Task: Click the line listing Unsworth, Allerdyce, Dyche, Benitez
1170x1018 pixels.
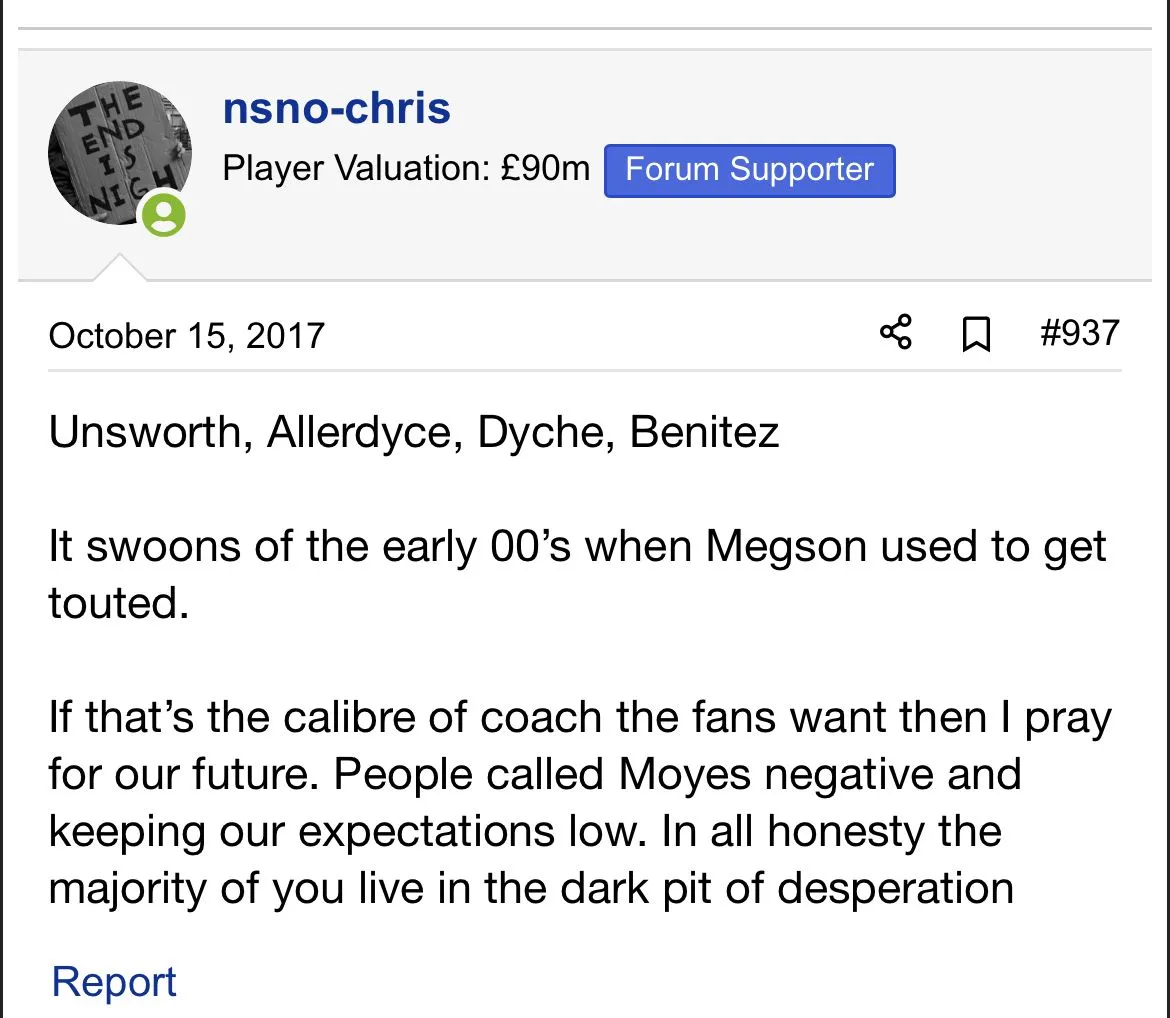Action: (414, 432)
